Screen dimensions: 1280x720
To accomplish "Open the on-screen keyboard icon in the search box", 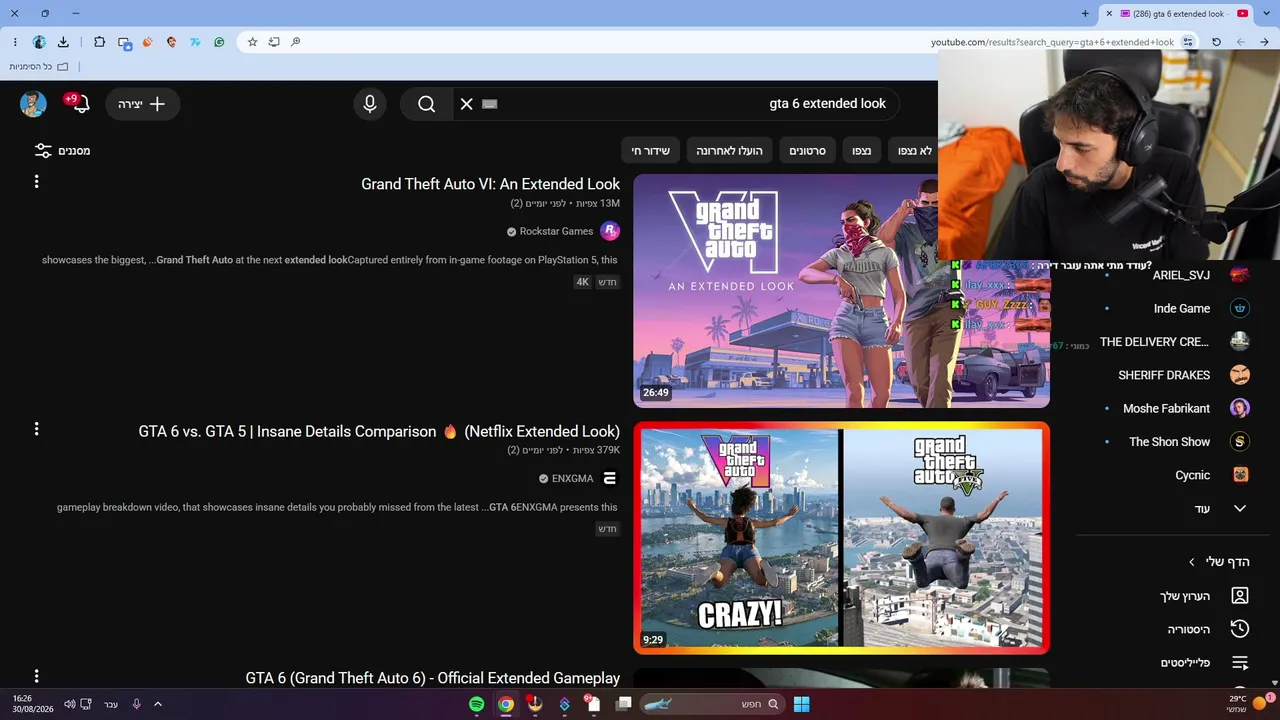I will pos(490,104).
